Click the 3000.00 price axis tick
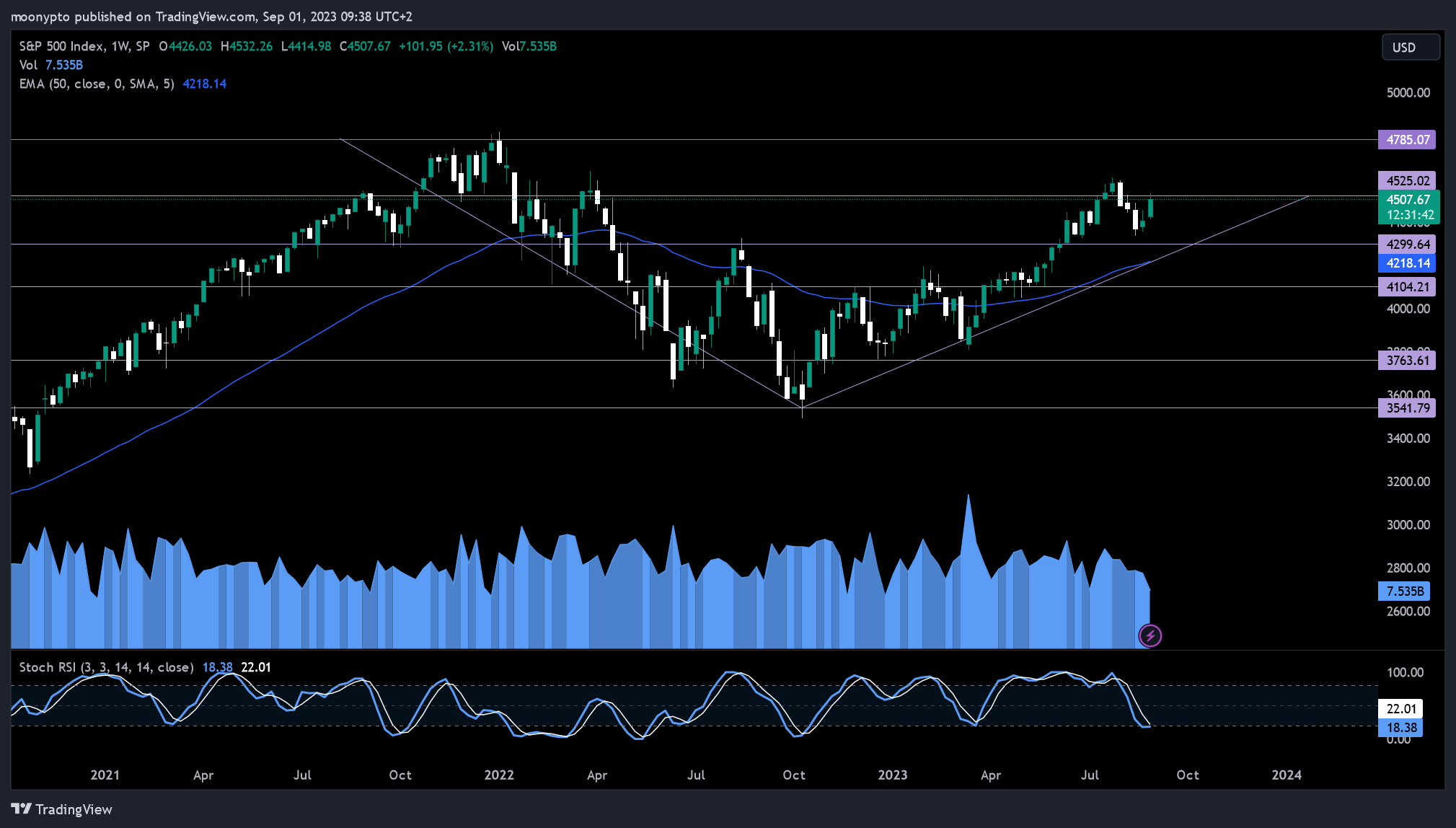1456x828 pixels. 1408,525
